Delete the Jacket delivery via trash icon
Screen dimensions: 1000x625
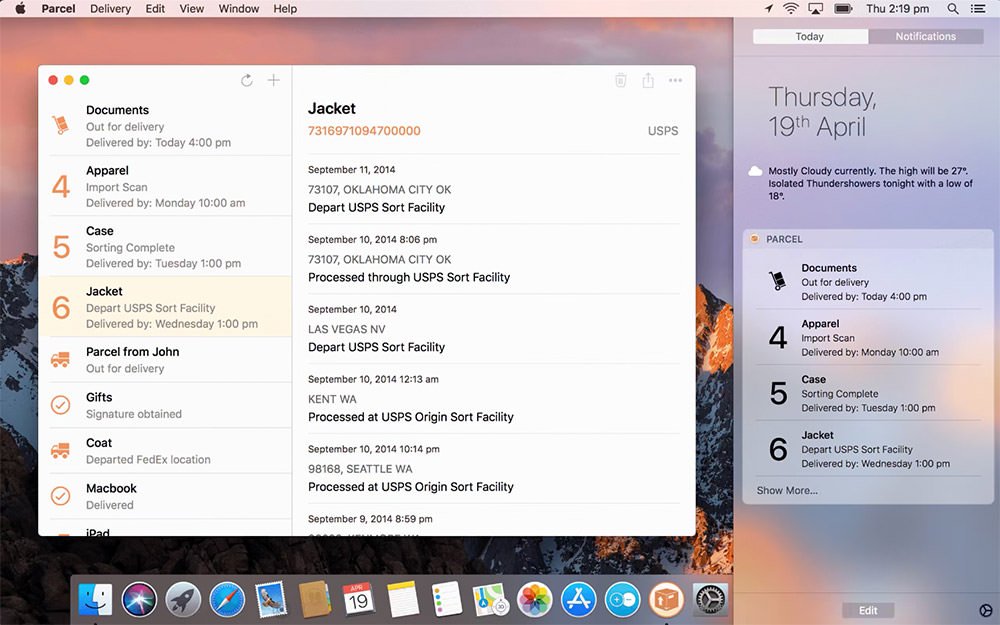(x=621, y=80)
